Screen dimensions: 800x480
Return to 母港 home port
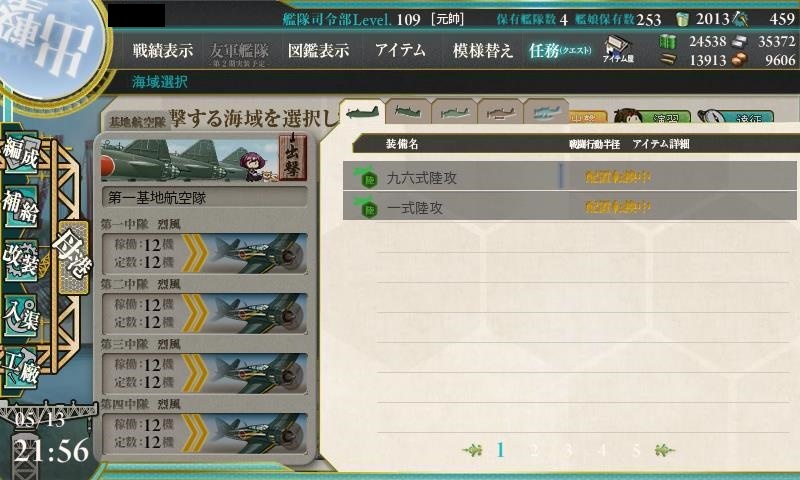[73, 257]
